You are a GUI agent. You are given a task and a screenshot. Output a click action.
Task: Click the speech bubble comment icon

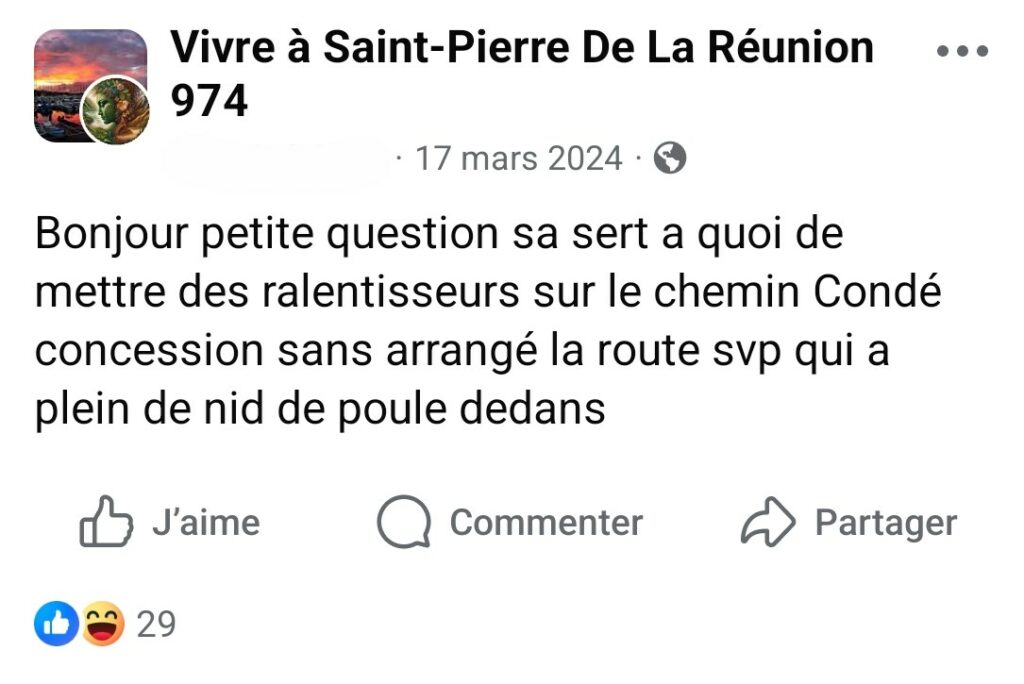[x=403, y=523]
